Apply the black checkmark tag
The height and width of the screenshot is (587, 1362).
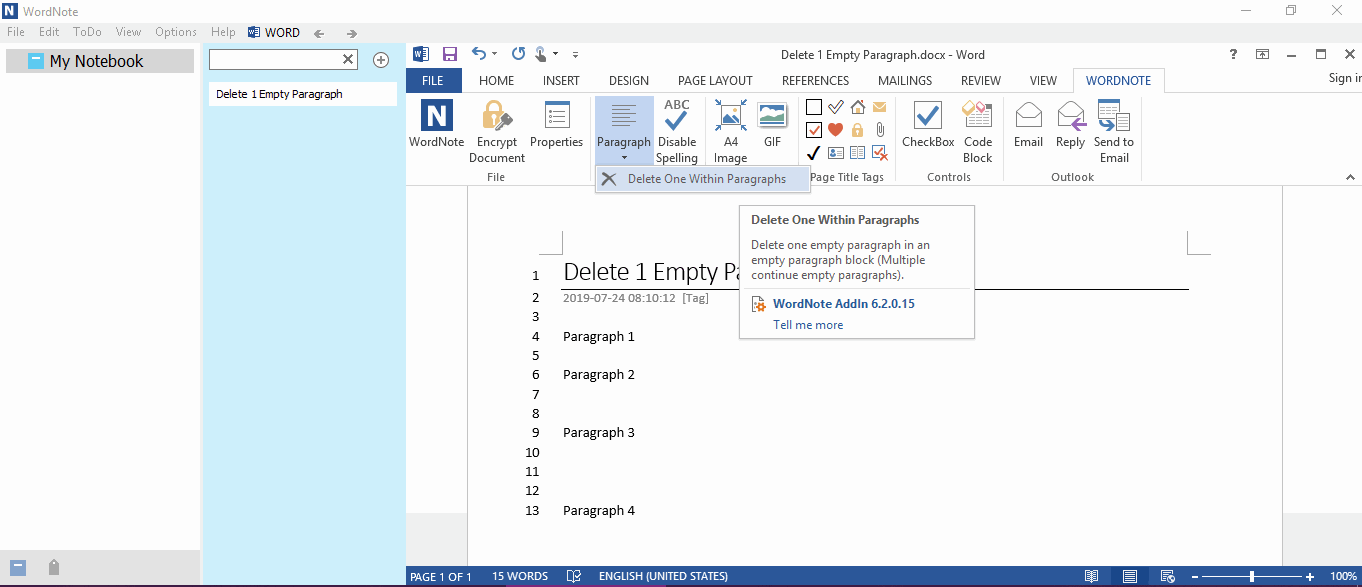(813, 153)
